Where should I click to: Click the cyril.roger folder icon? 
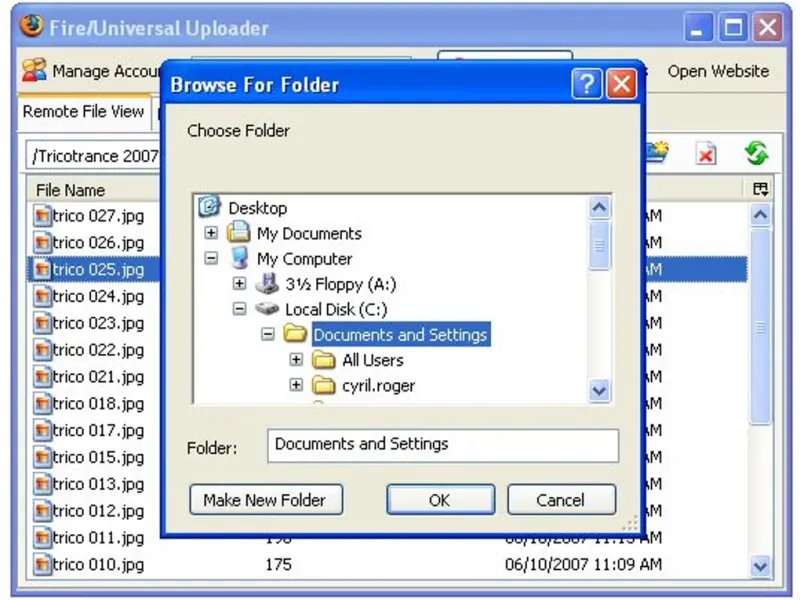(323, 385)
